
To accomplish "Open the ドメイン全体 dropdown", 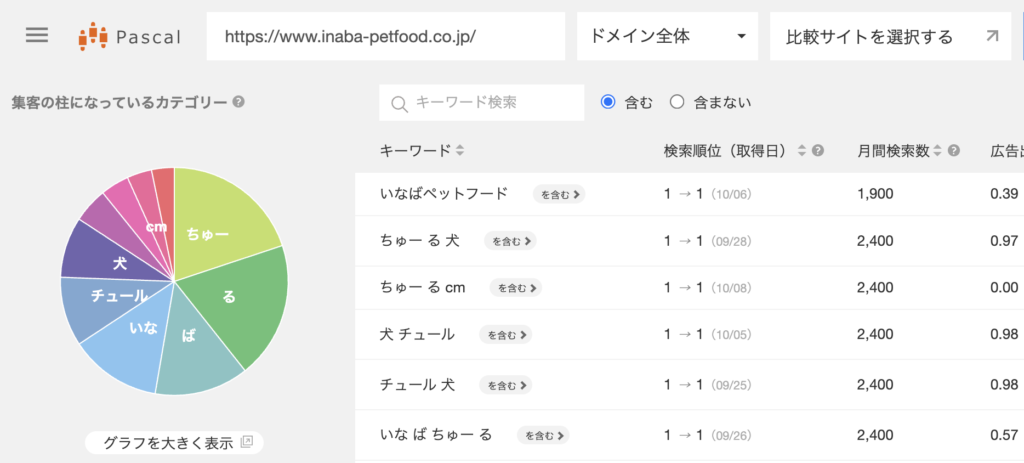I will [667, 36].
